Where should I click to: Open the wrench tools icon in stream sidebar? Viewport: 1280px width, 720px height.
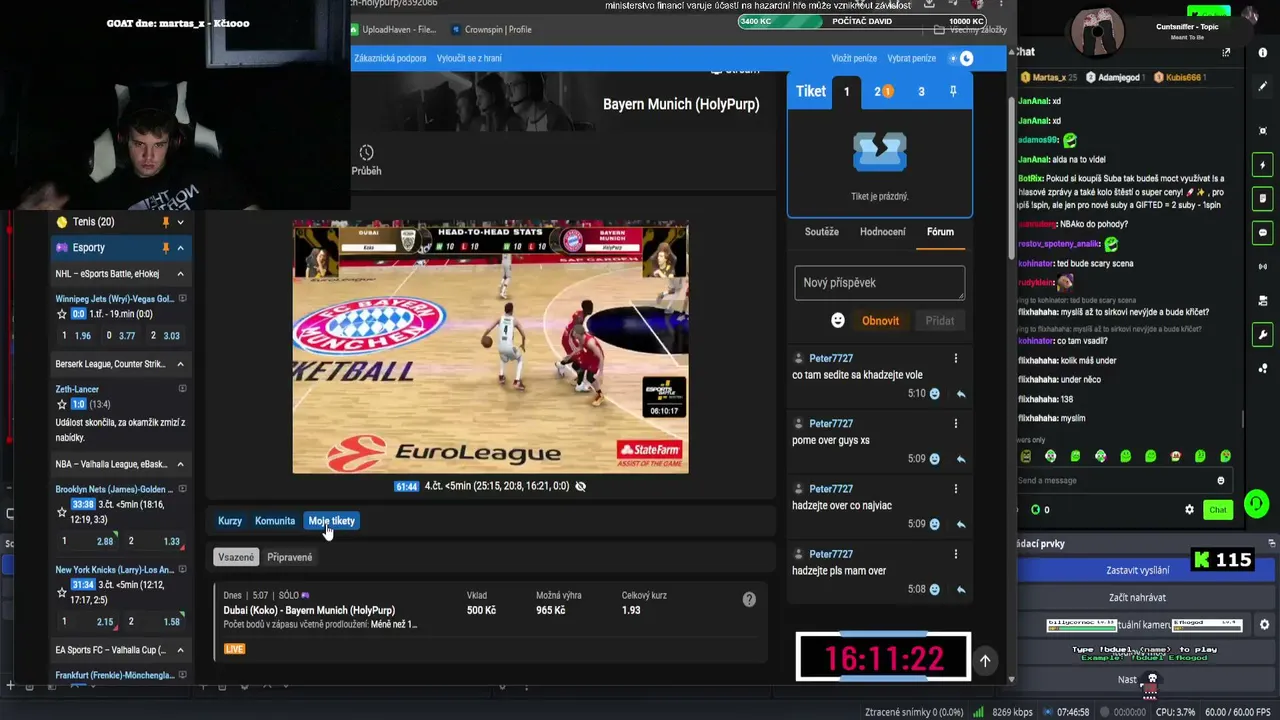tap(1264, 335)
